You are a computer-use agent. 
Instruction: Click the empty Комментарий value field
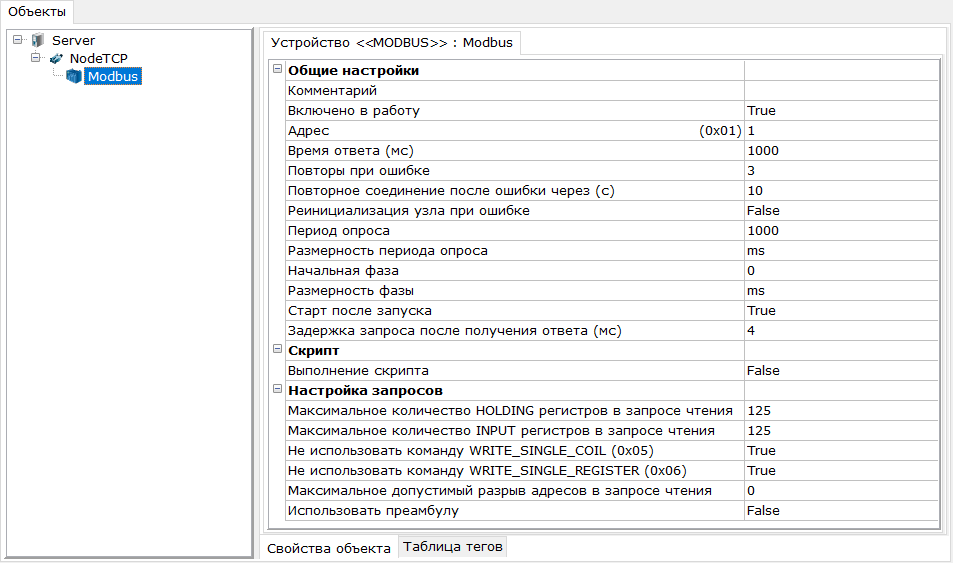(x=840, y=91)
